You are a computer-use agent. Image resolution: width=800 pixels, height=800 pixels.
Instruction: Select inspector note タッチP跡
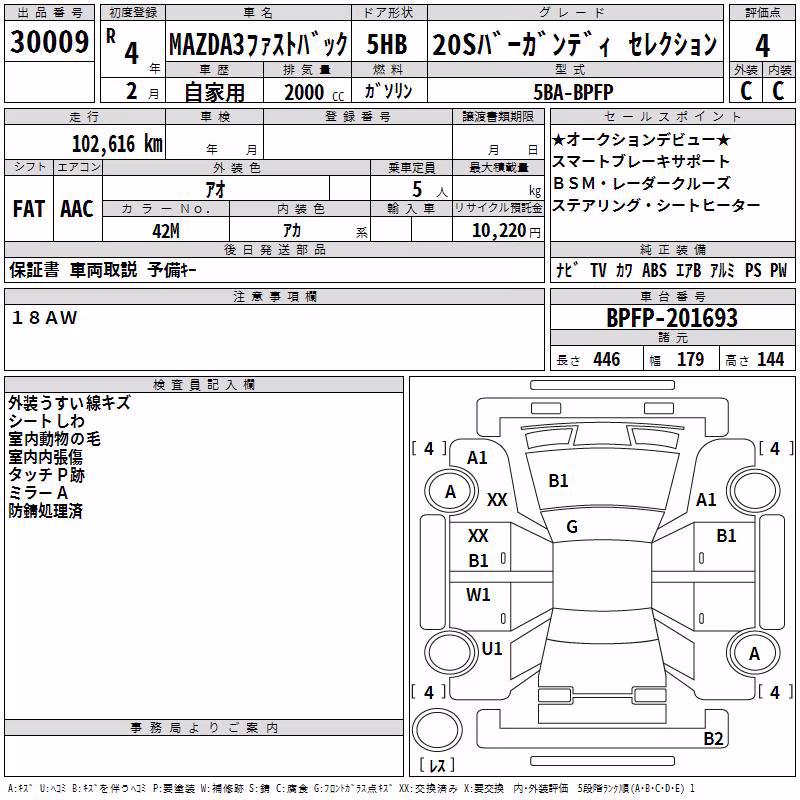46,475
